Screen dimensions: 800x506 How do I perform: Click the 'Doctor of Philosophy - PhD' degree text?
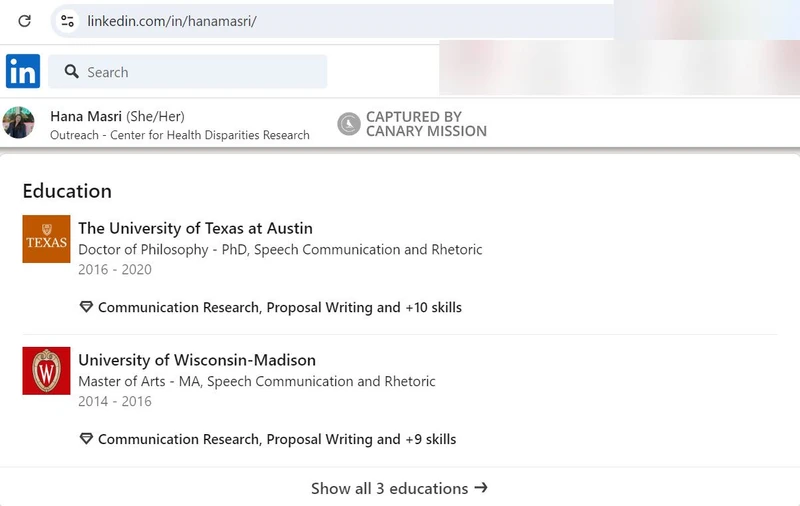coord(162,249)
